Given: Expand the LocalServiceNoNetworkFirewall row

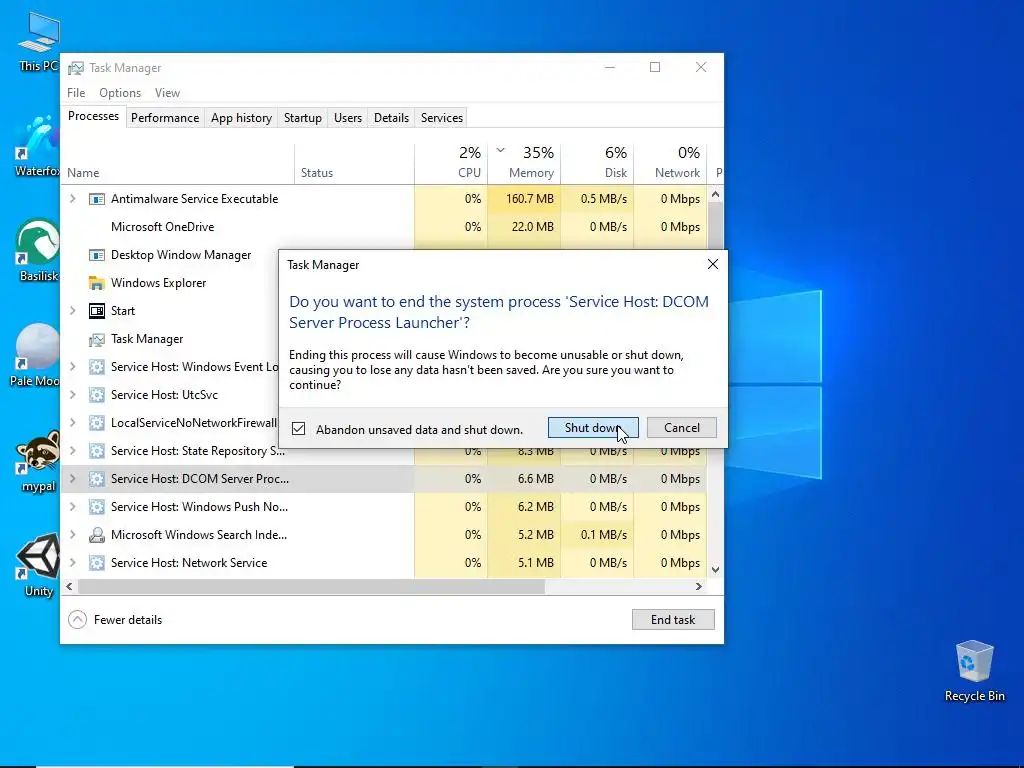Looking at the screenshot, I should point(72,423).
